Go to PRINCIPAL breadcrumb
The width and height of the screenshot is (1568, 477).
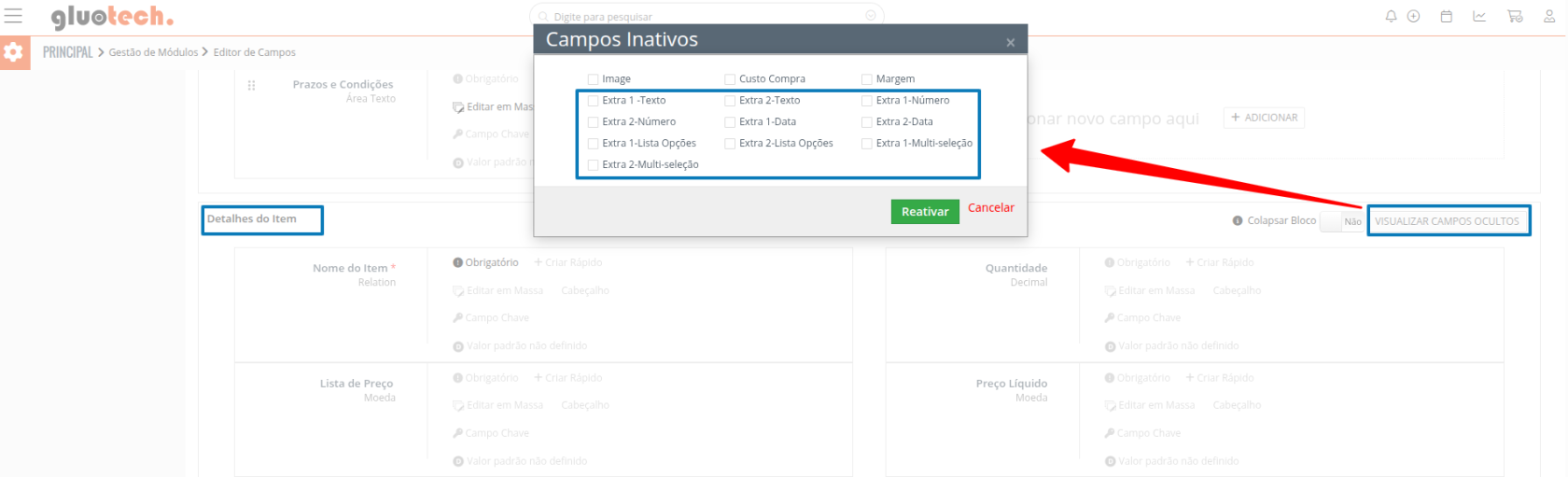click(x=67, y=52)
